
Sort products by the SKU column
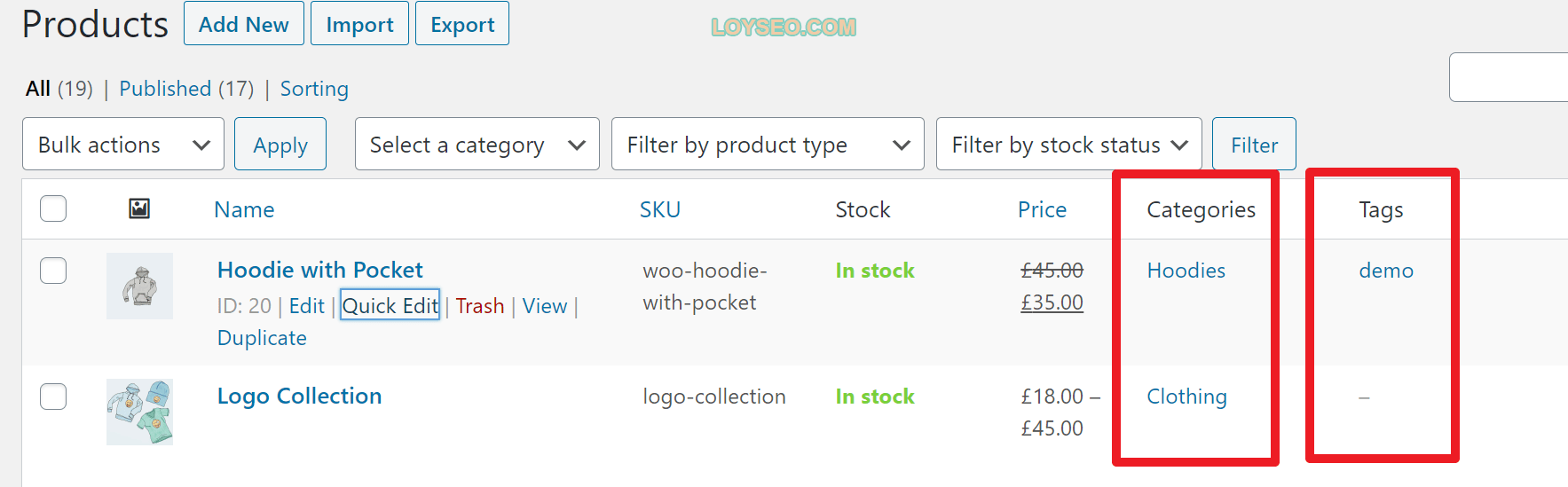point(660,209)
